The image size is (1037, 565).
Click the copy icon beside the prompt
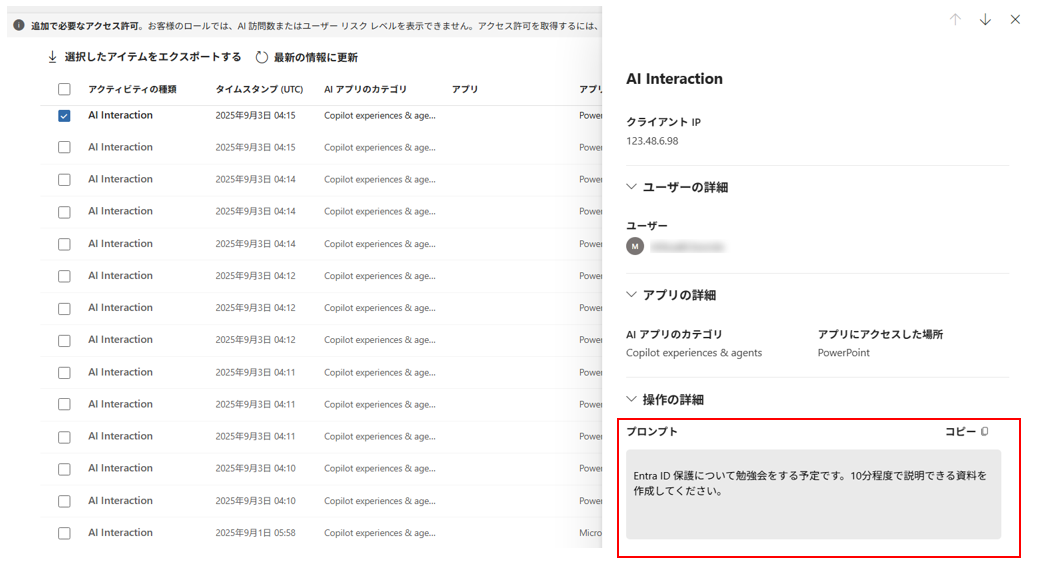point(985,431)
